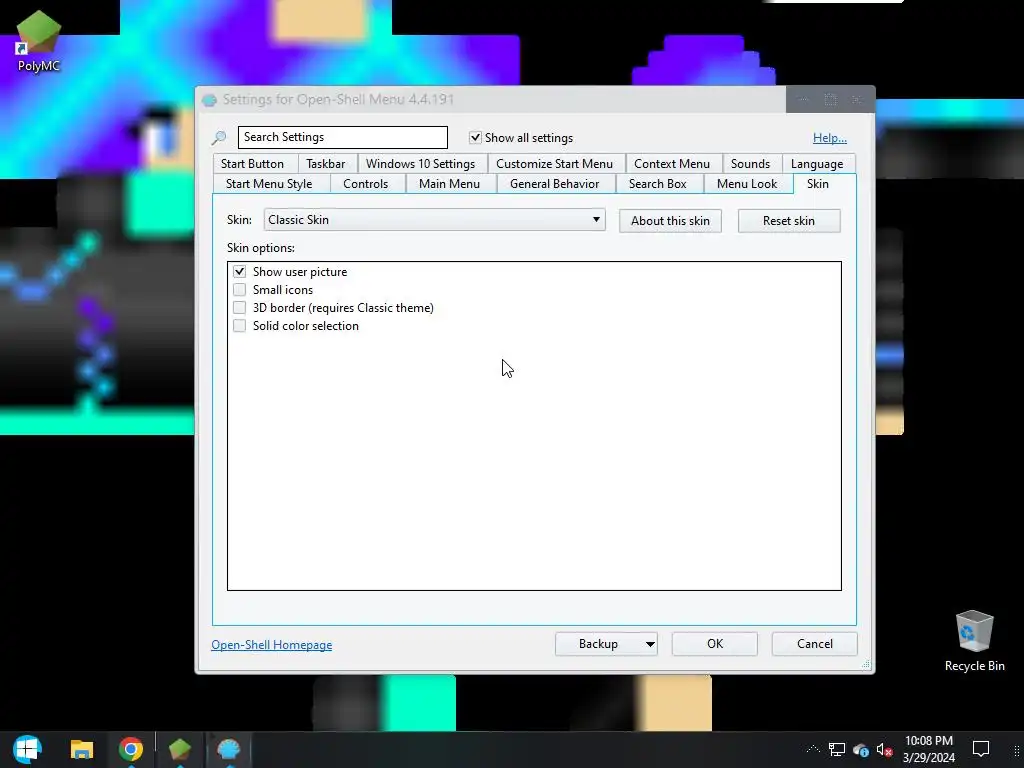Open the Windows 10 Settings tab

pyautogui.click(x=420, y=164)
